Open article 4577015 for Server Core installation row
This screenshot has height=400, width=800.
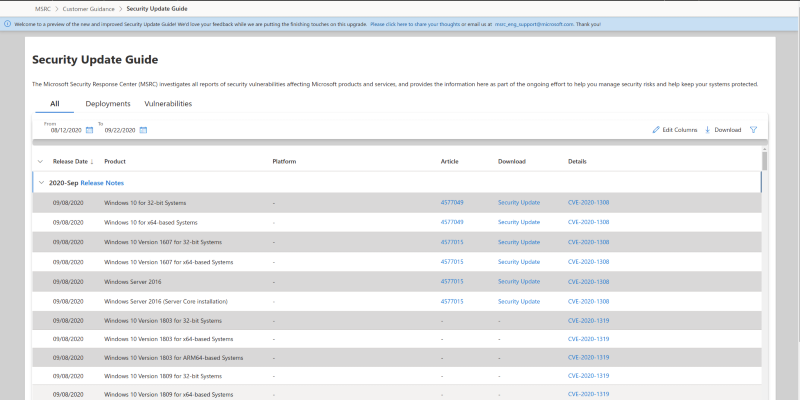452,302
